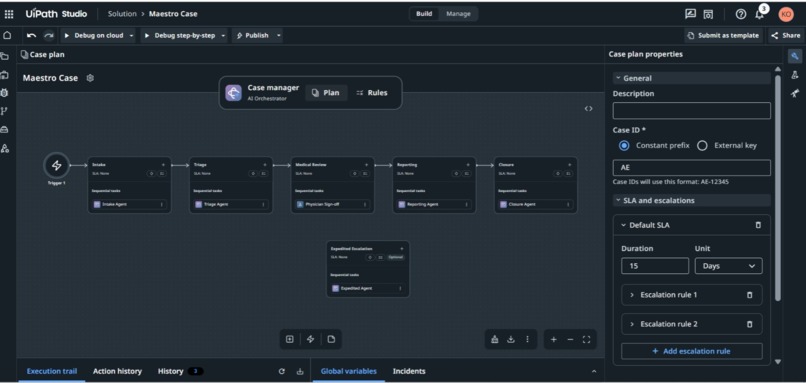Open the Action history tab
Image resolution: width=806 pixels, height=383 pixels.
[117, 371]
